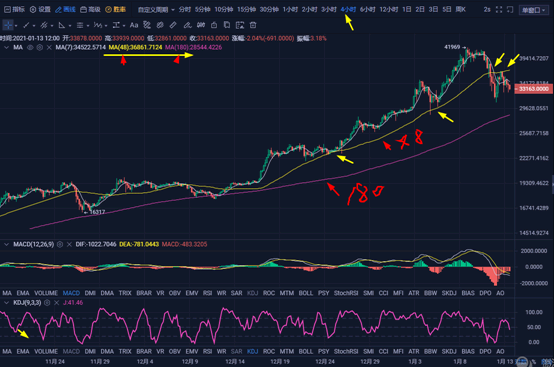Select the range measure tool
Screen dimensions: 554x367
[116, 25]
